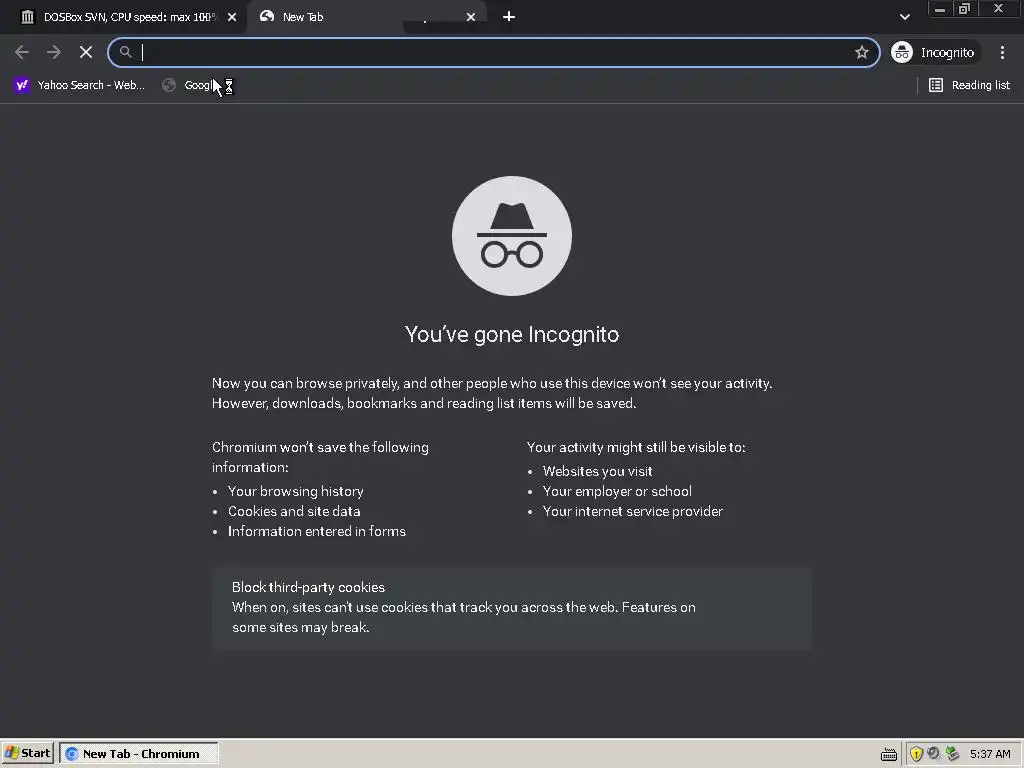
Task: Focus the address bar input
Action: tap(493, 52)
